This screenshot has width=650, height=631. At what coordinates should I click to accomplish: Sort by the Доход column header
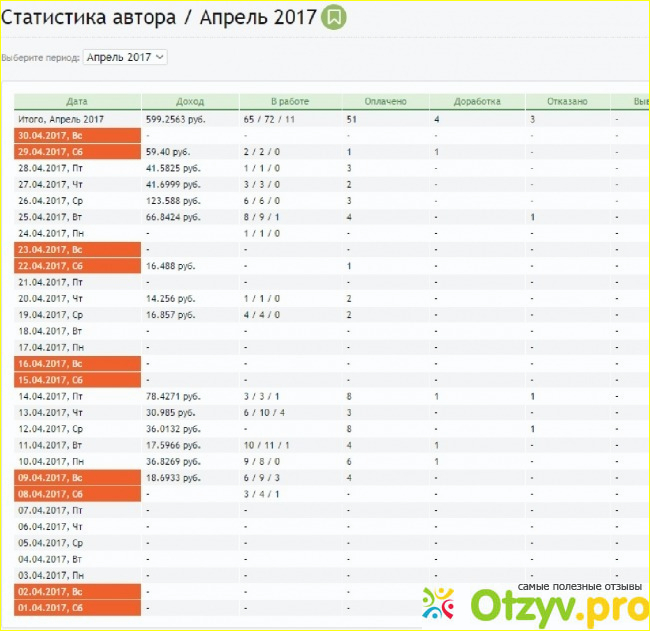tap(190, 101)
